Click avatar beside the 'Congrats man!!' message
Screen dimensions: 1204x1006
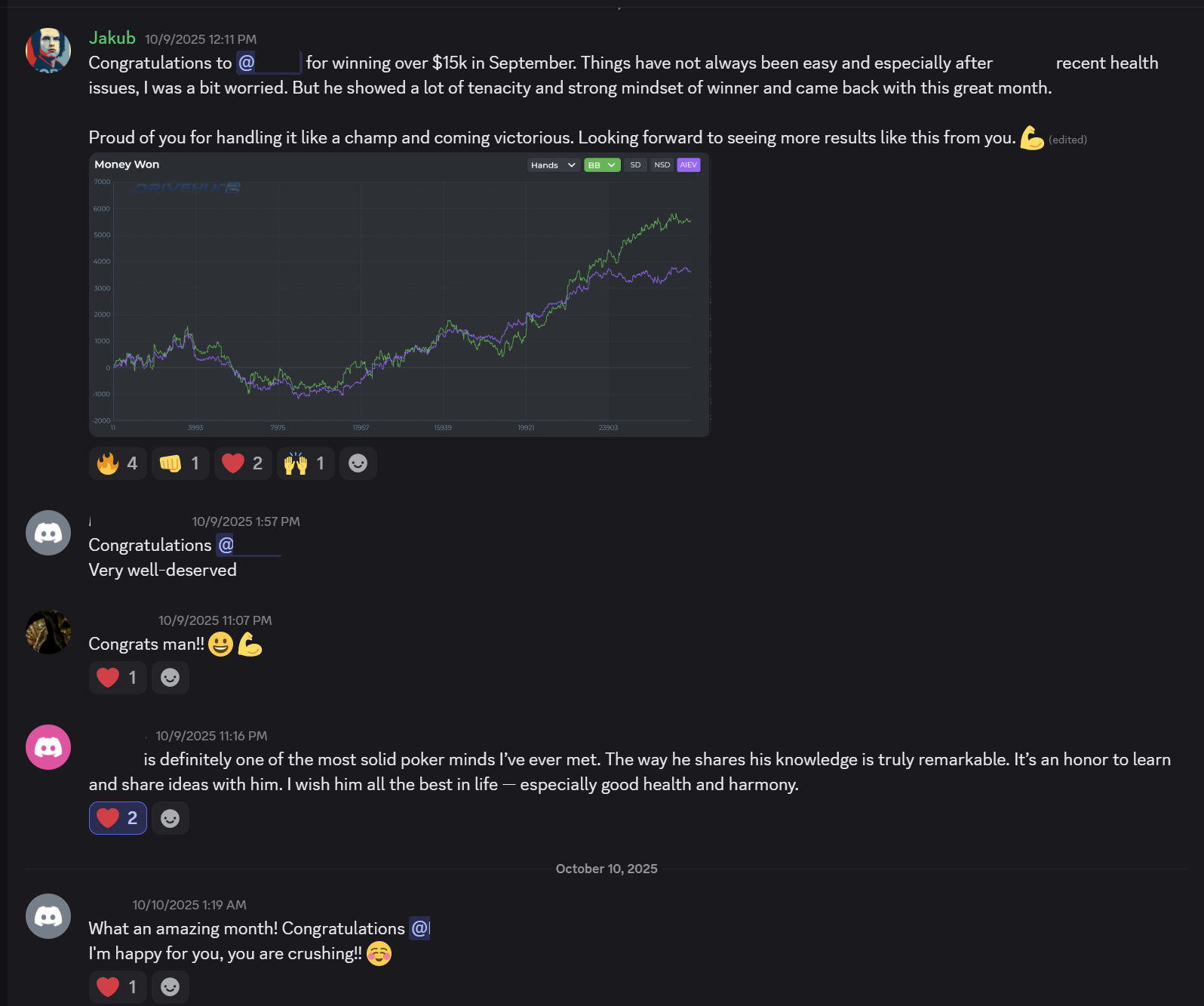(x=48, y=632)
